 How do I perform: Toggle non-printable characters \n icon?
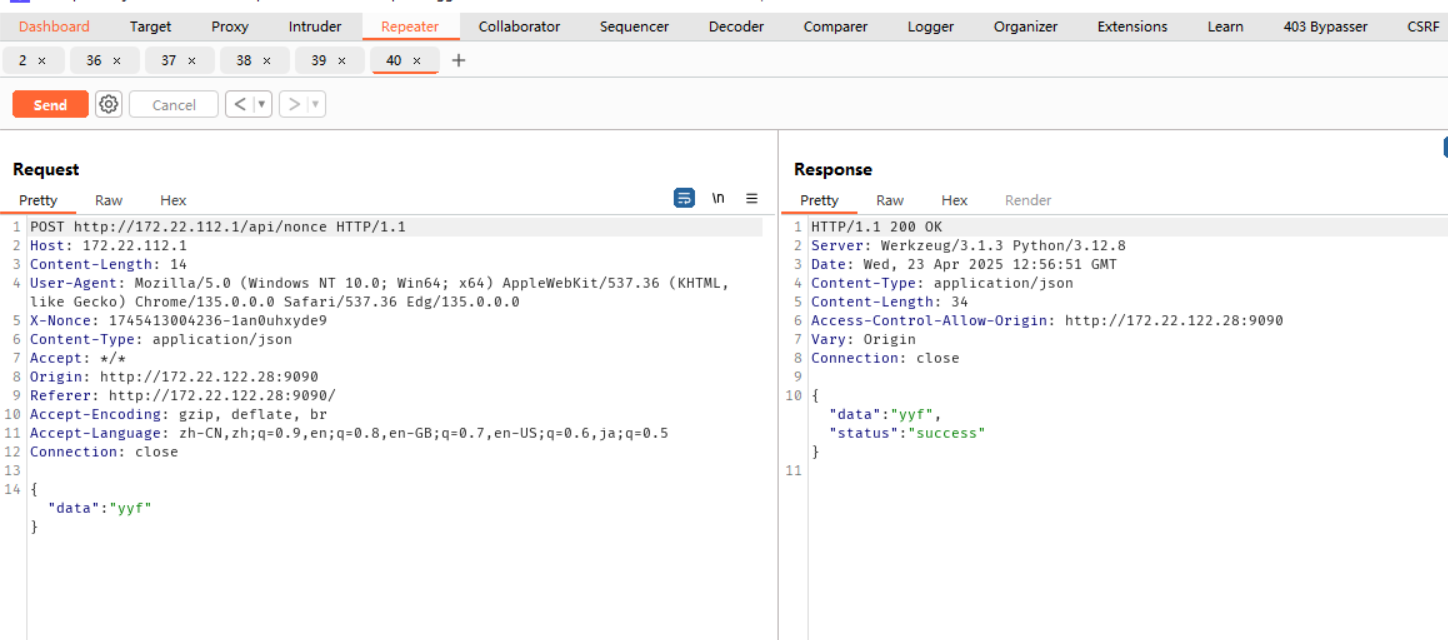click(x=718, y=198)
